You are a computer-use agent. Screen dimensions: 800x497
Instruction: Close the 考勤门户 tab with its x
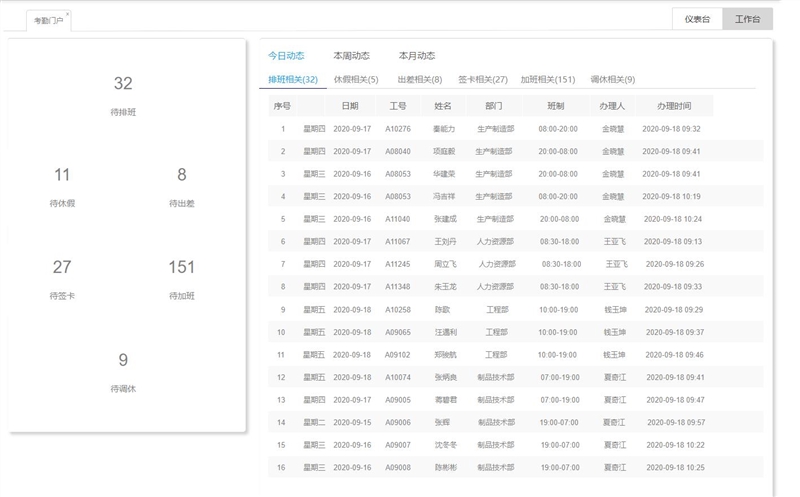coord(68,15)
